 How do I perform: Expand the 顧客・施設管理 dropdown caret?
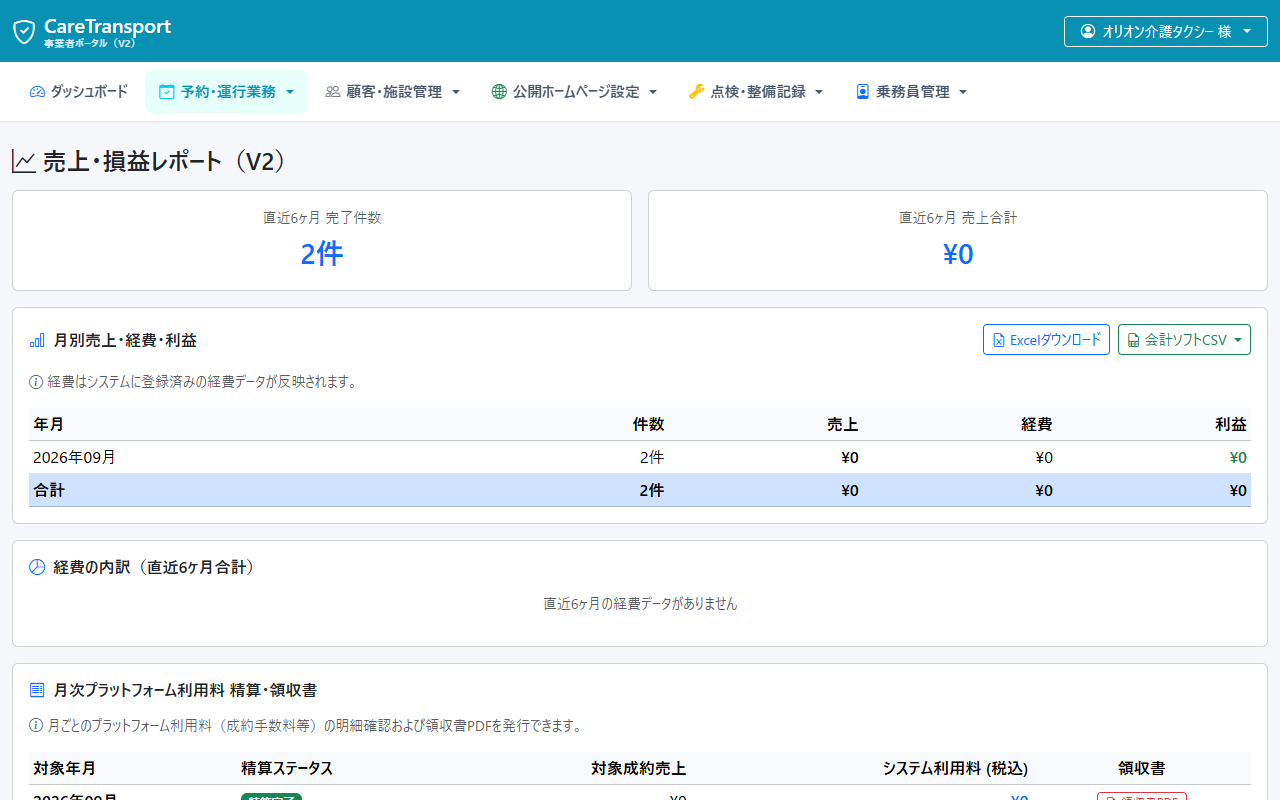coord(456,92)
